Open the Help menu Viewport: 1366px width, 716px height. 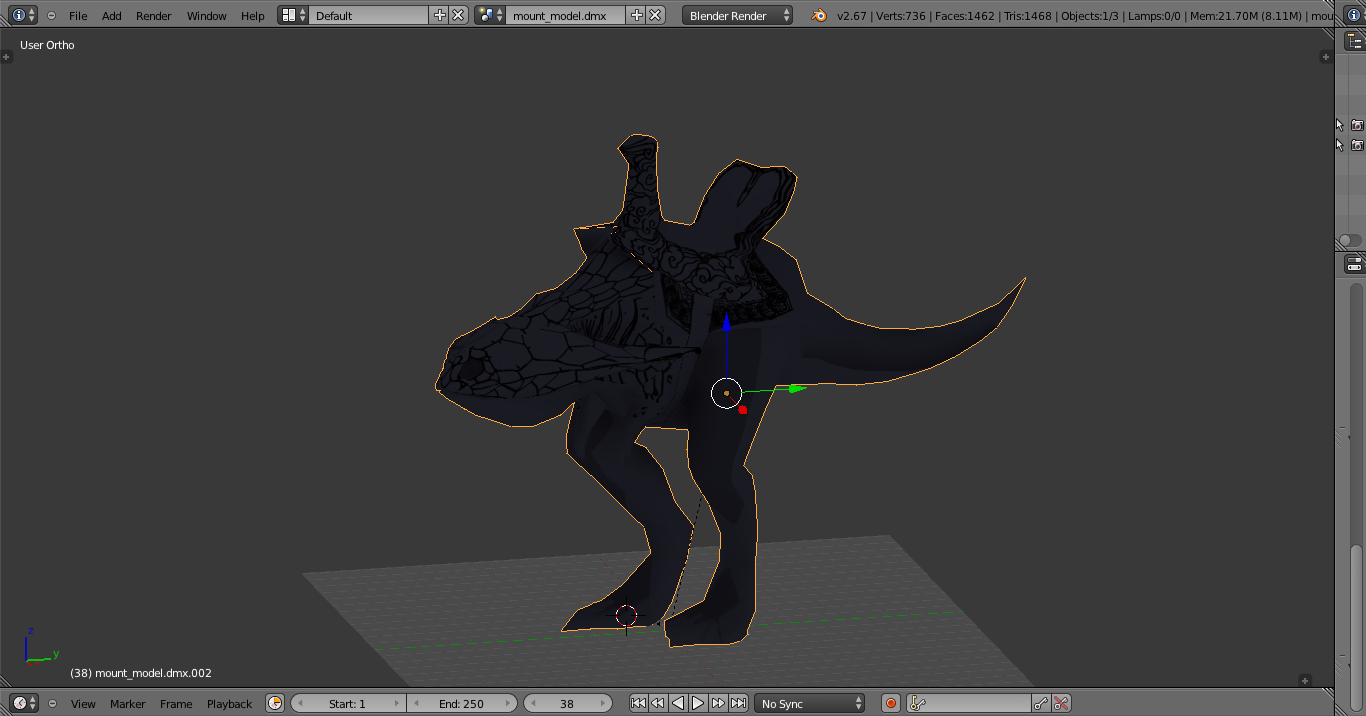pyautogui.click(x=253, y=16)
